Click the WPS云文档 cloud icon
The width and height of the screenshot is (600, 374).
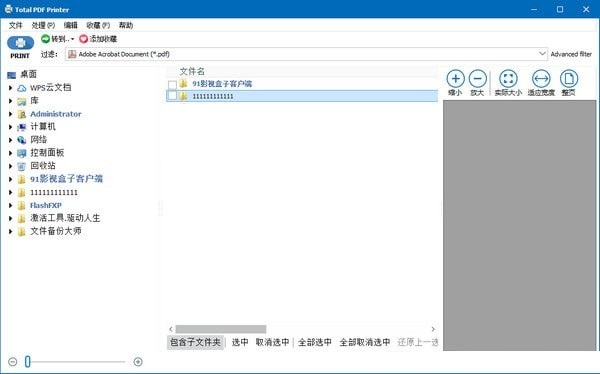[x=22, y=88]
